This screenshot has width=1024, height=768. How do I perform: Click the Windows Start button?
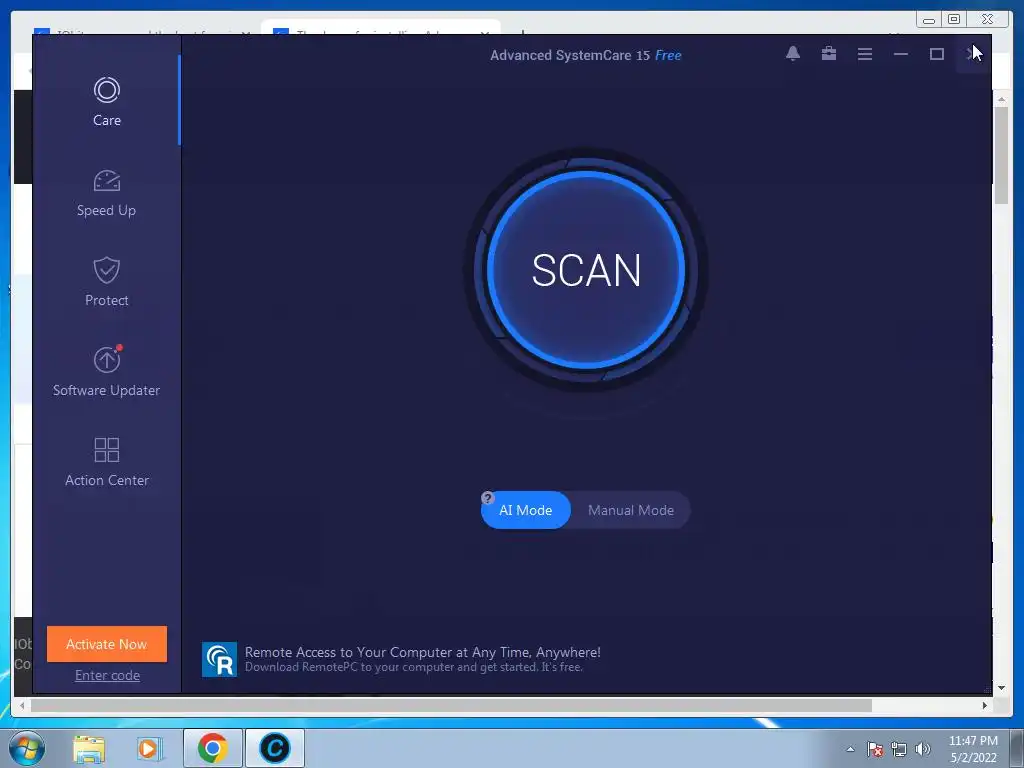click(x=27, y=748)
